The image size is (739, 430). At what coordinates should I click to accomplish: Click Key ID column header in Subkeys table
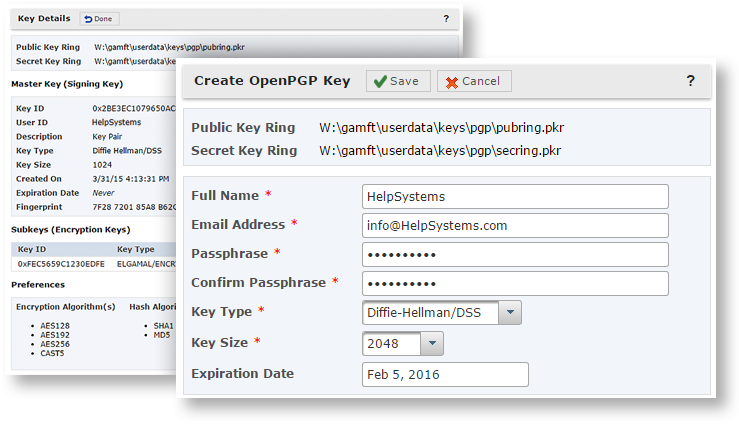32,249
